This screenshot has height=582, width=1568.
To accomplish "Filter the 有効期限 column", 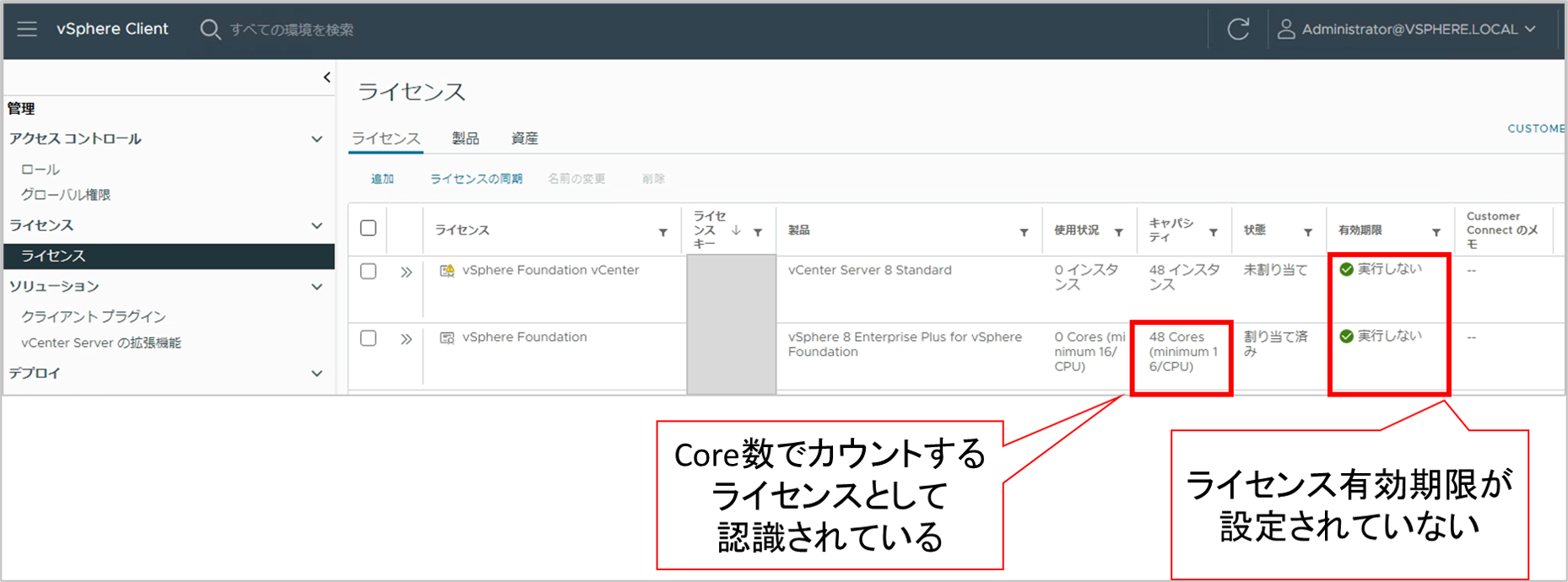I will (1436, 233).
